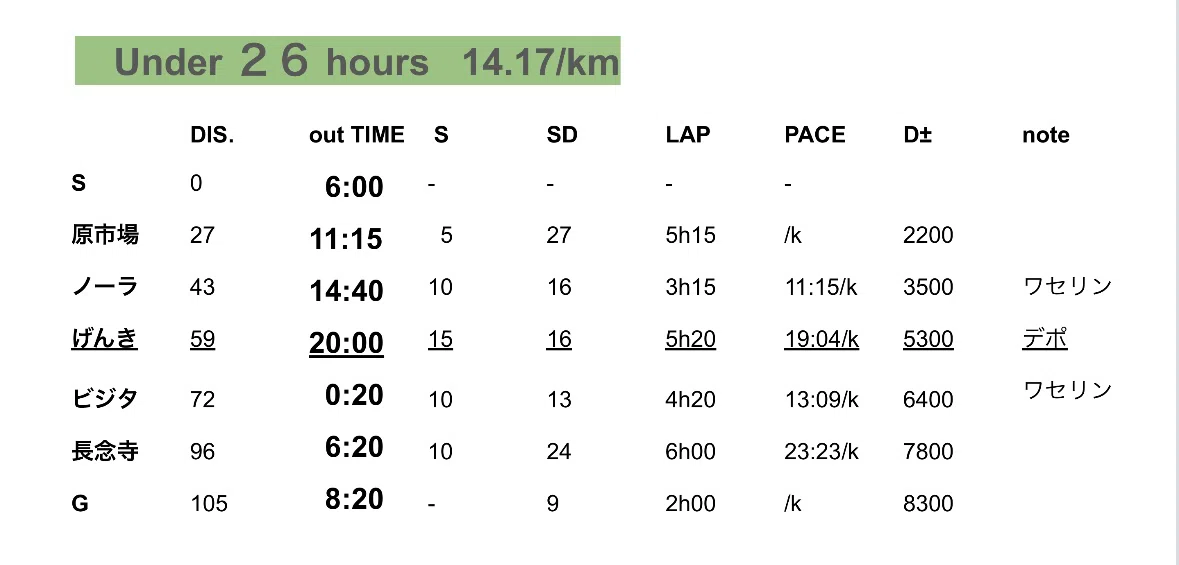1179x565 pixels.
Task: Click the underlined 5300 elevation value
Action: [928, 340]
